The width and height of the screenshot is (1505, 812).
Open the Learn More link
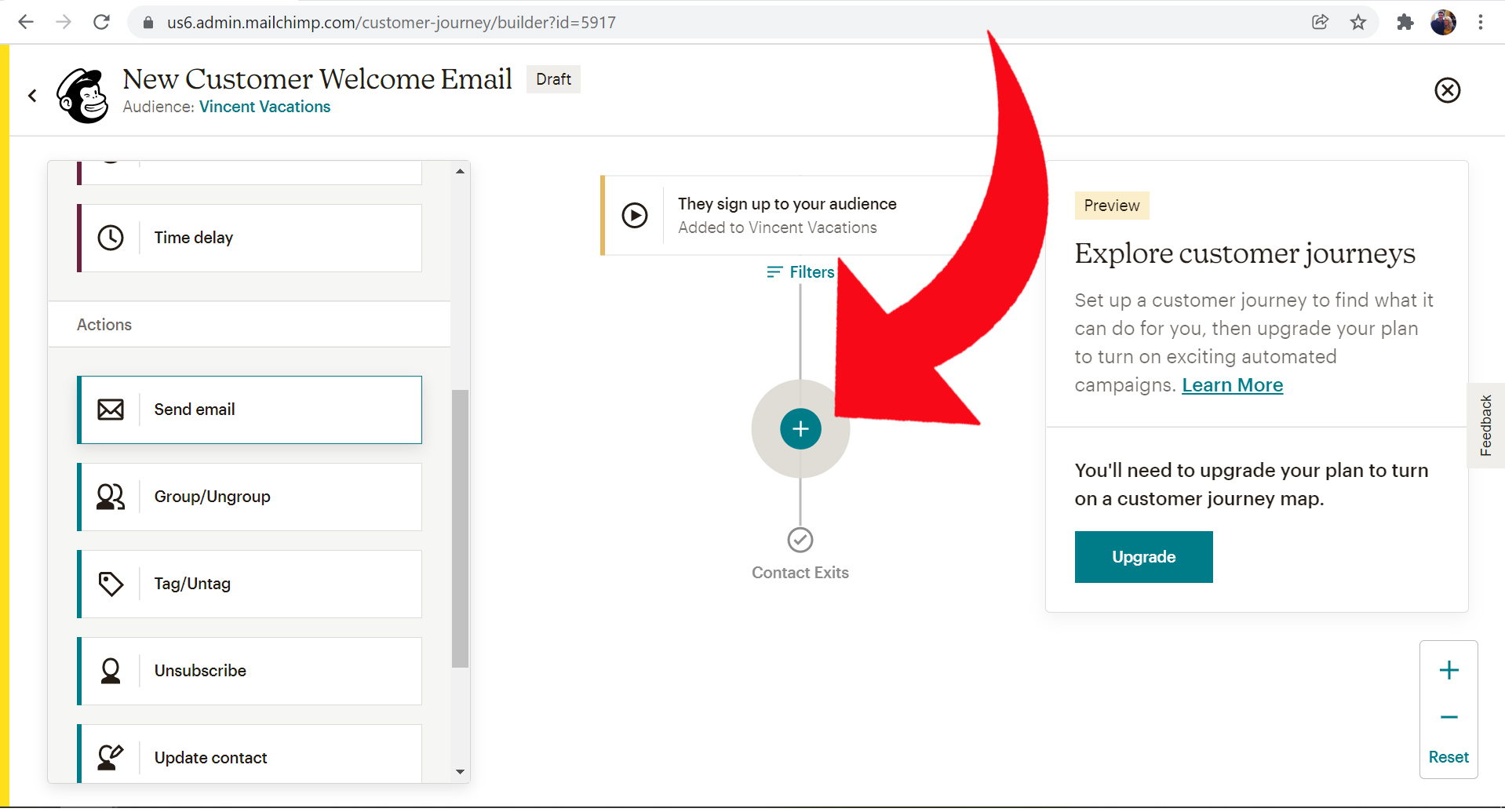point(1232,385)
